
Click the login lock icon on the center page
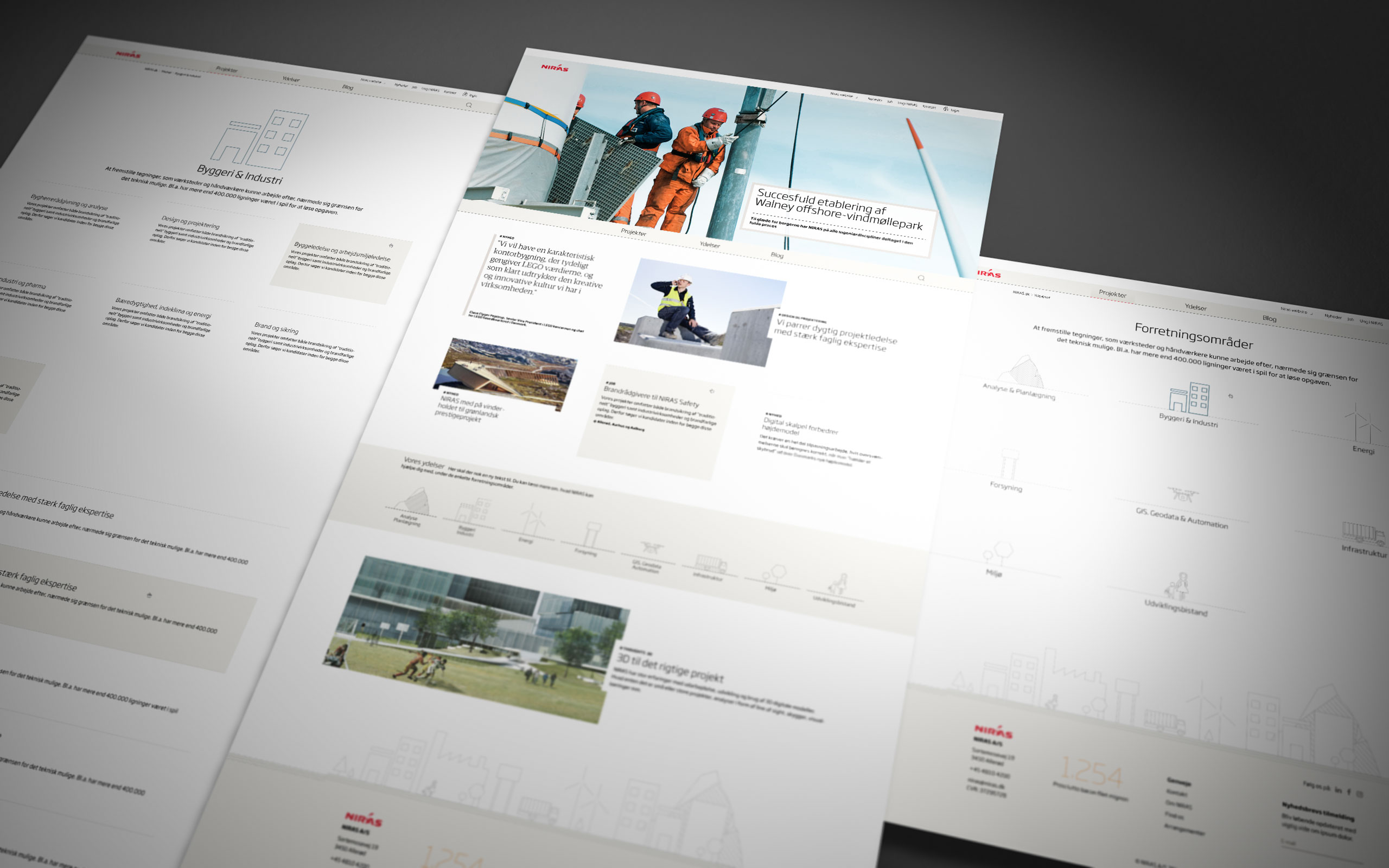tap(945, 108)
